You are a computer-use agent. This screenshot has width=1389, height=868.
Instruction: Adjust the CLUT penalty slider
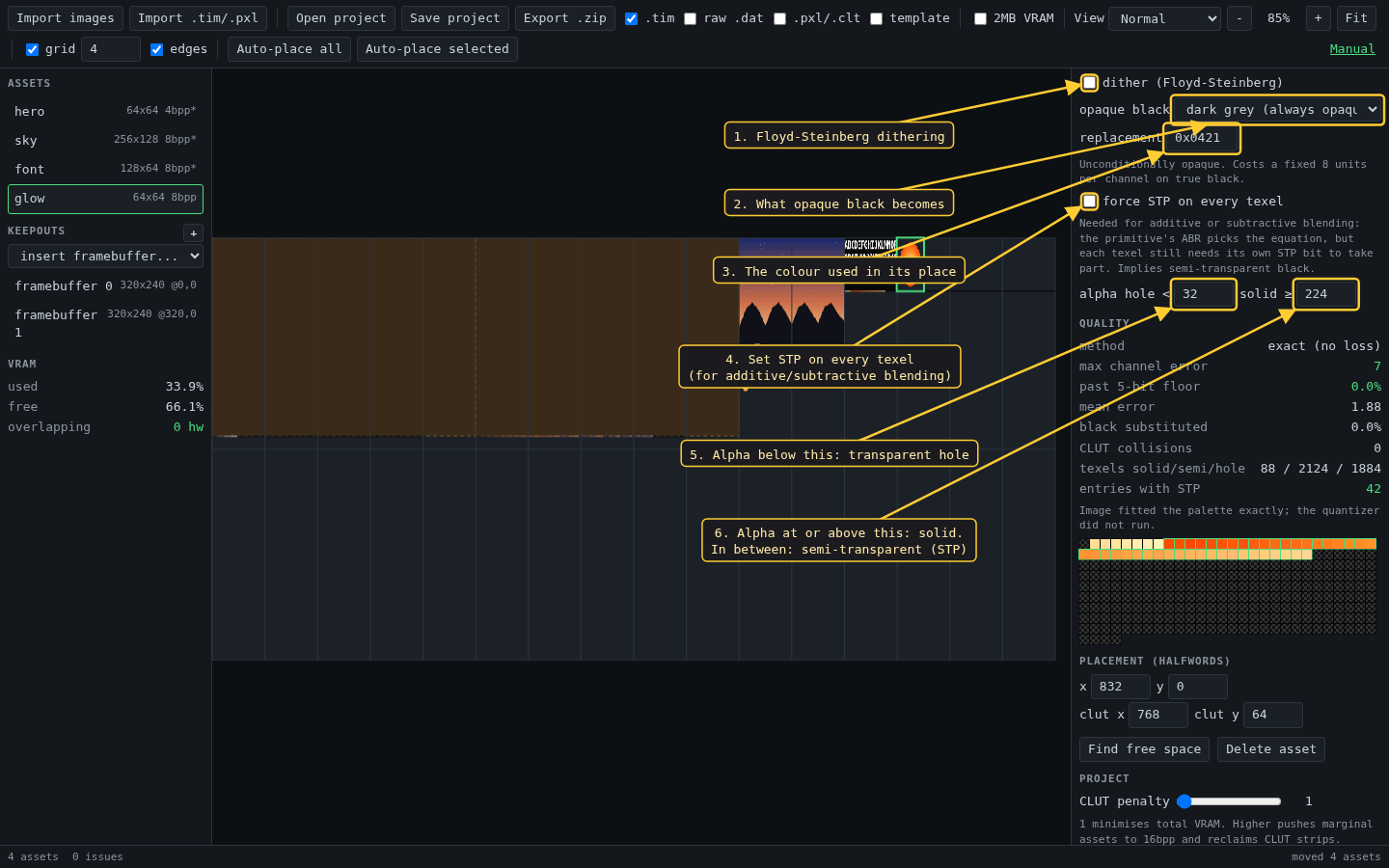[1229, 801]
